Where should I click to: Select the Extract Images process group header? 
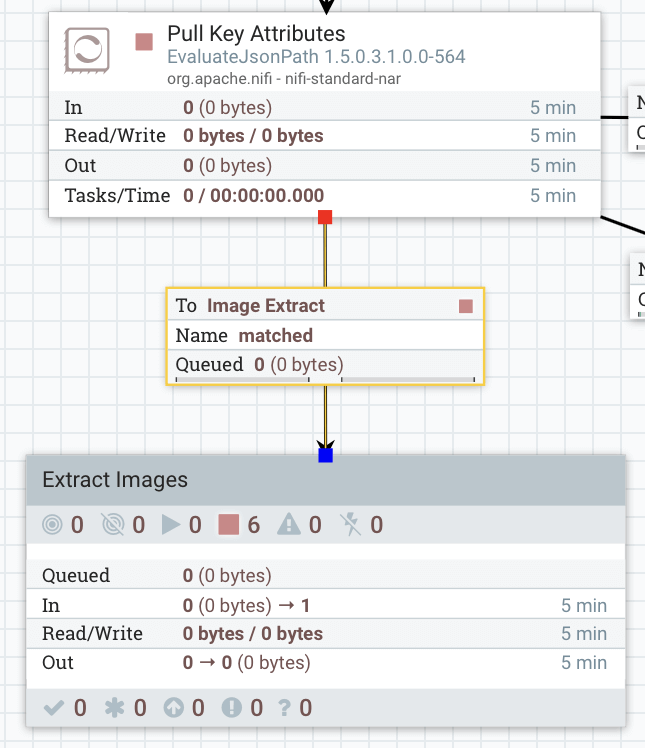(326, 480)
